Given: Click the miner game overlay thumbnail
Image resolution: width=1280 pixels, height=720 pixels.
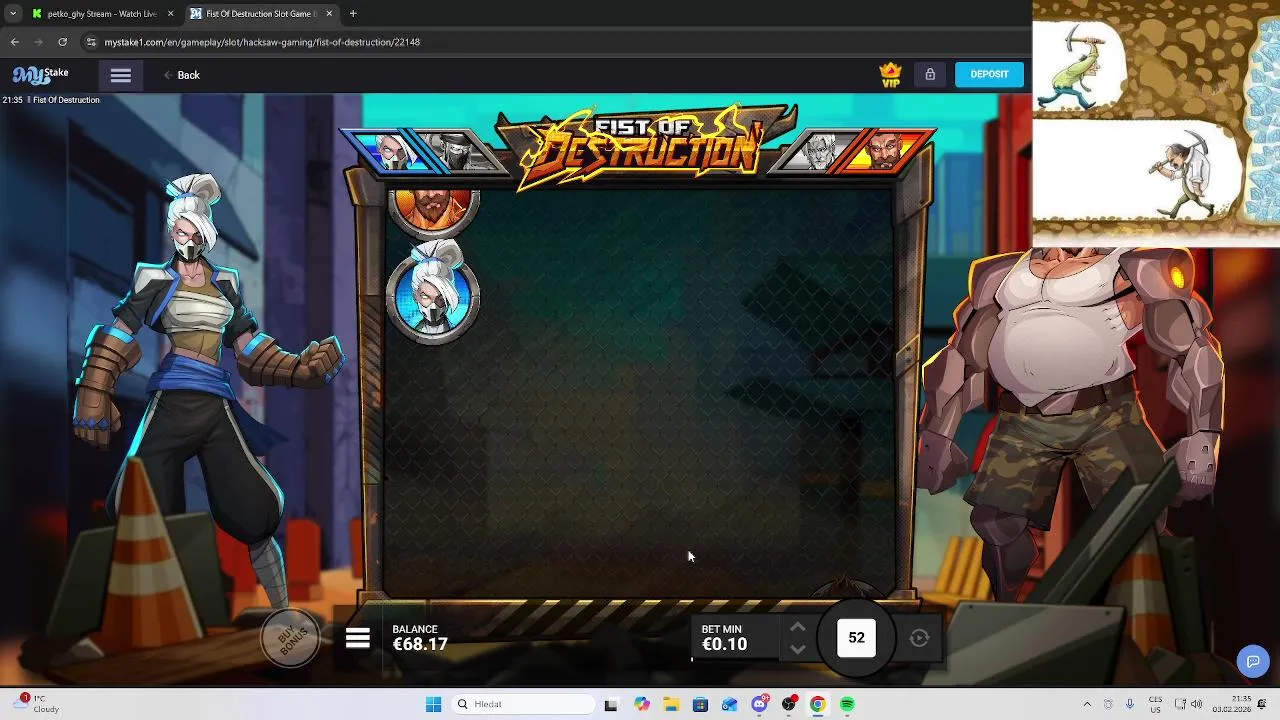Looking at the screenshot, I should tap(1156, 123).
